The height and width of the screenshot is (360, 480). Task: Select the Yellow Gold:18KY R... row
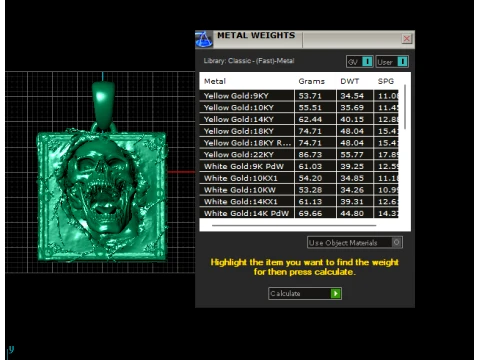click(299, 143)
